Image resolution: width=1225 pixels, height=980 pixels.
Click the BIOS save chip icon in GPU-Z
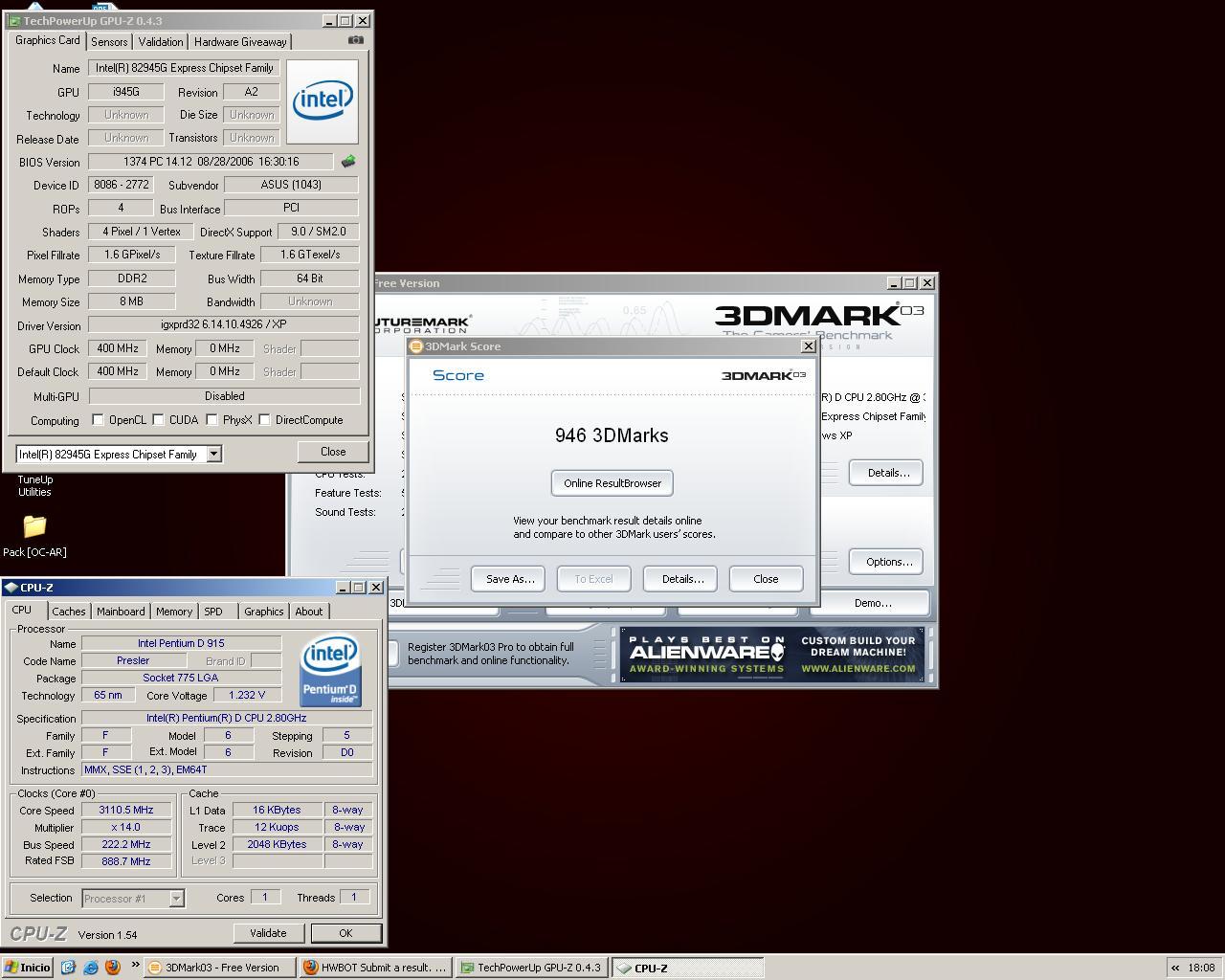[348, 161]
